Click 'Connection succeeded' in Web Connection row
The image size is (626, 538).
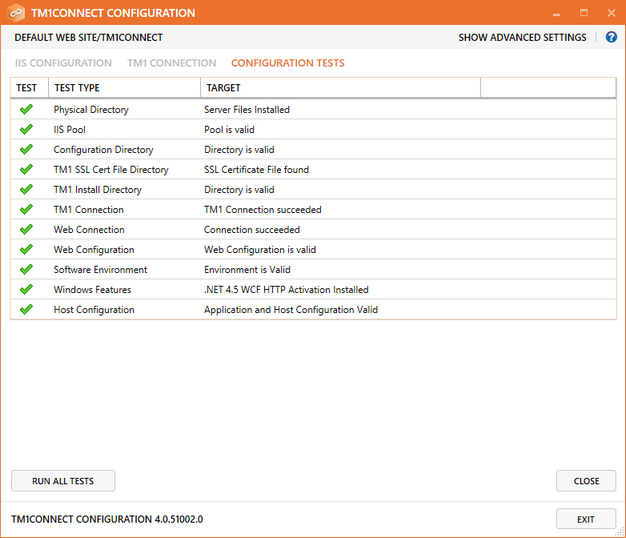[252, 229]
